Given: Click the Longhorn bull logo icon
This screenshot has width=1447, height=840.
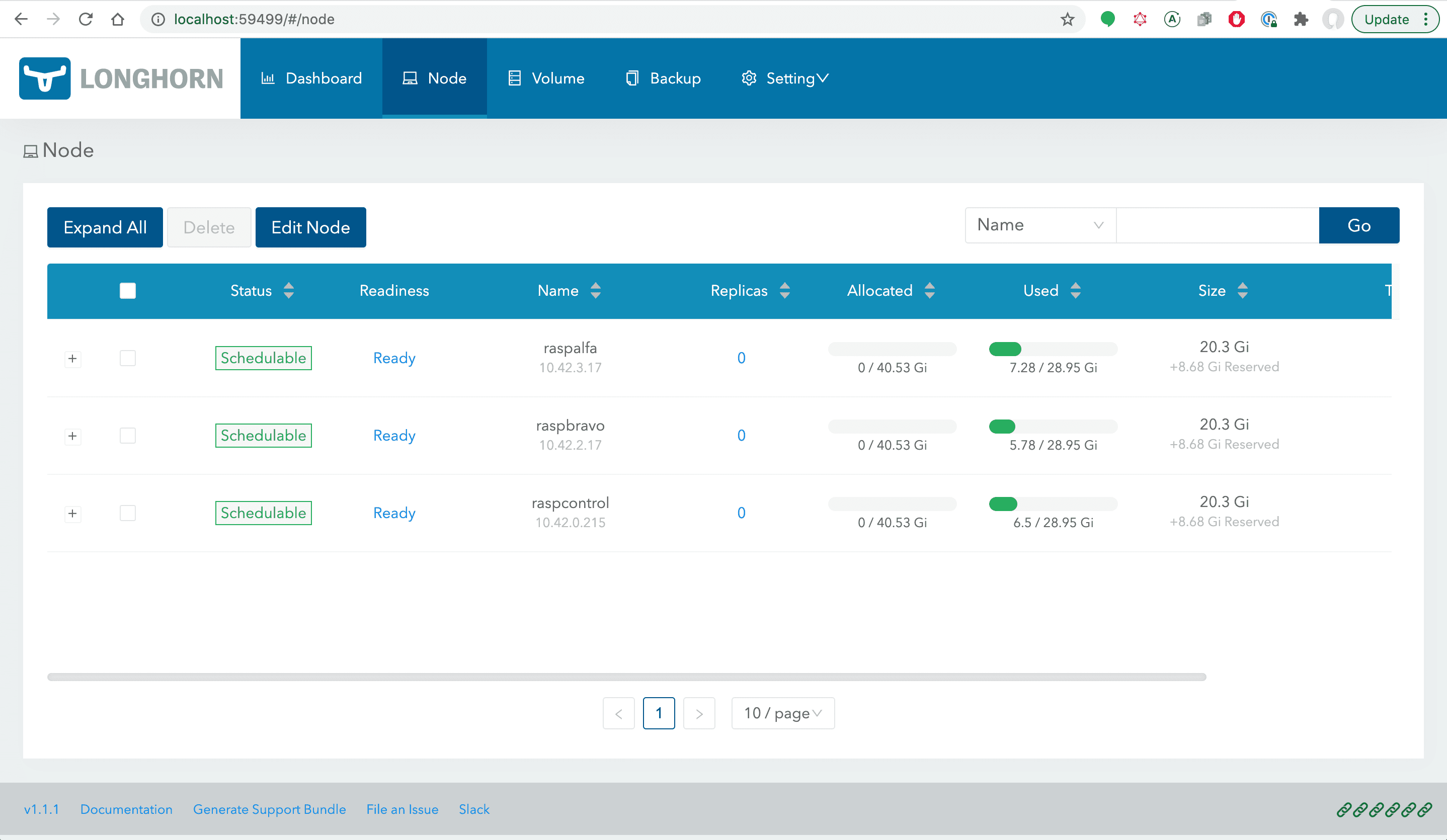Looking at the screenshot, I should click(x=45, y=78).
